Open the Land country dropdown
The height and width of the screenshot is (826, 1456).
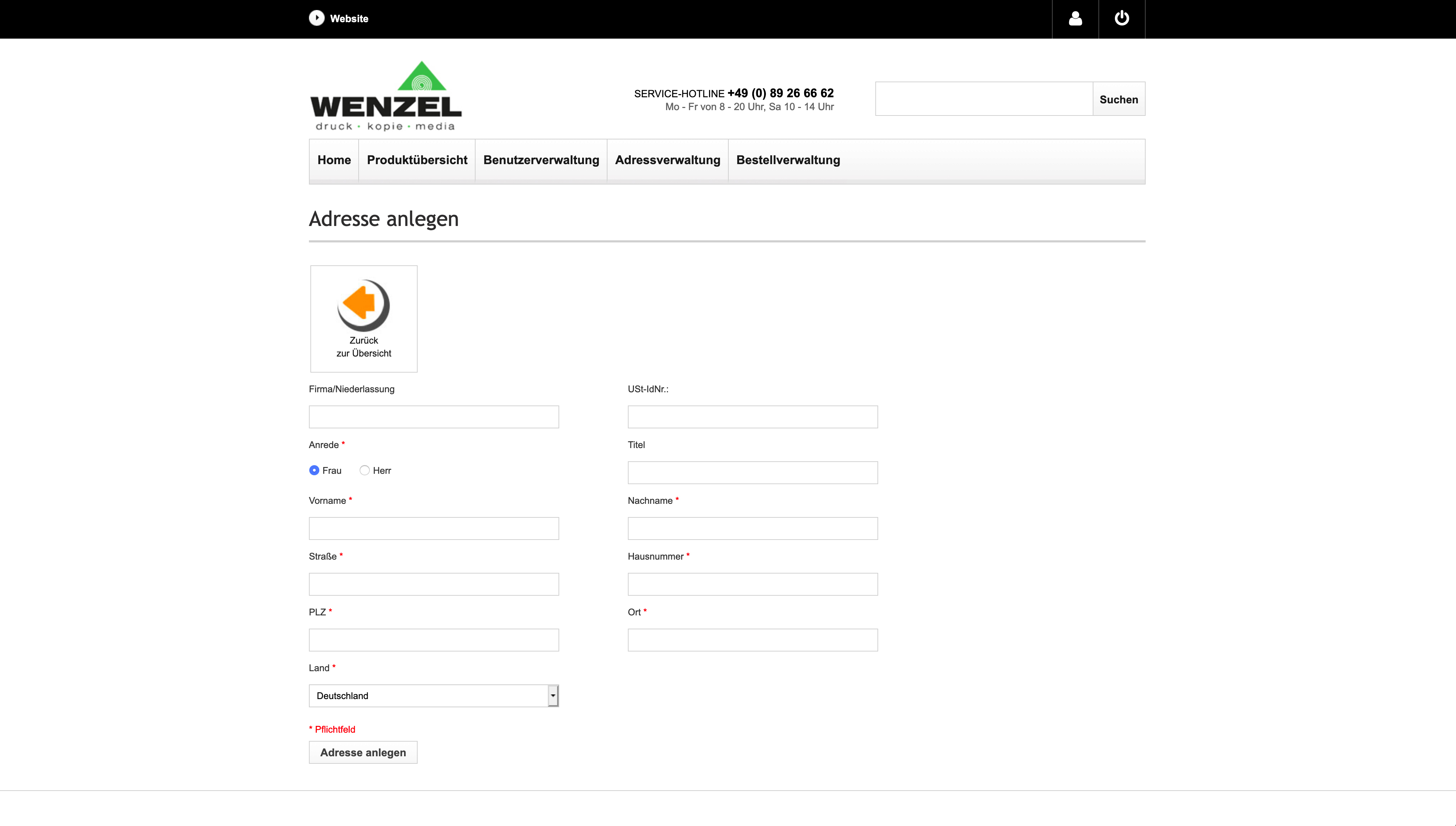(433, 695)
